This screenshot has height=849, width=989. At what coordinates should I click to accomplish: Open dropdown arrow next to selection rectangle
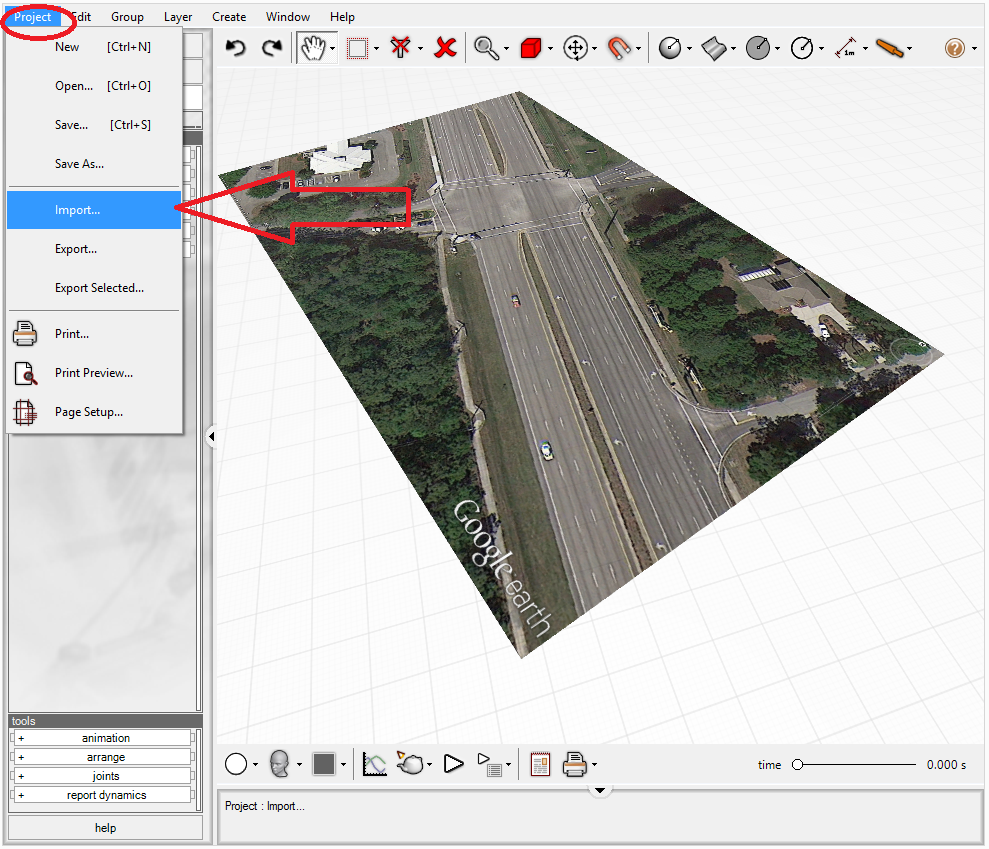(377, 49)
